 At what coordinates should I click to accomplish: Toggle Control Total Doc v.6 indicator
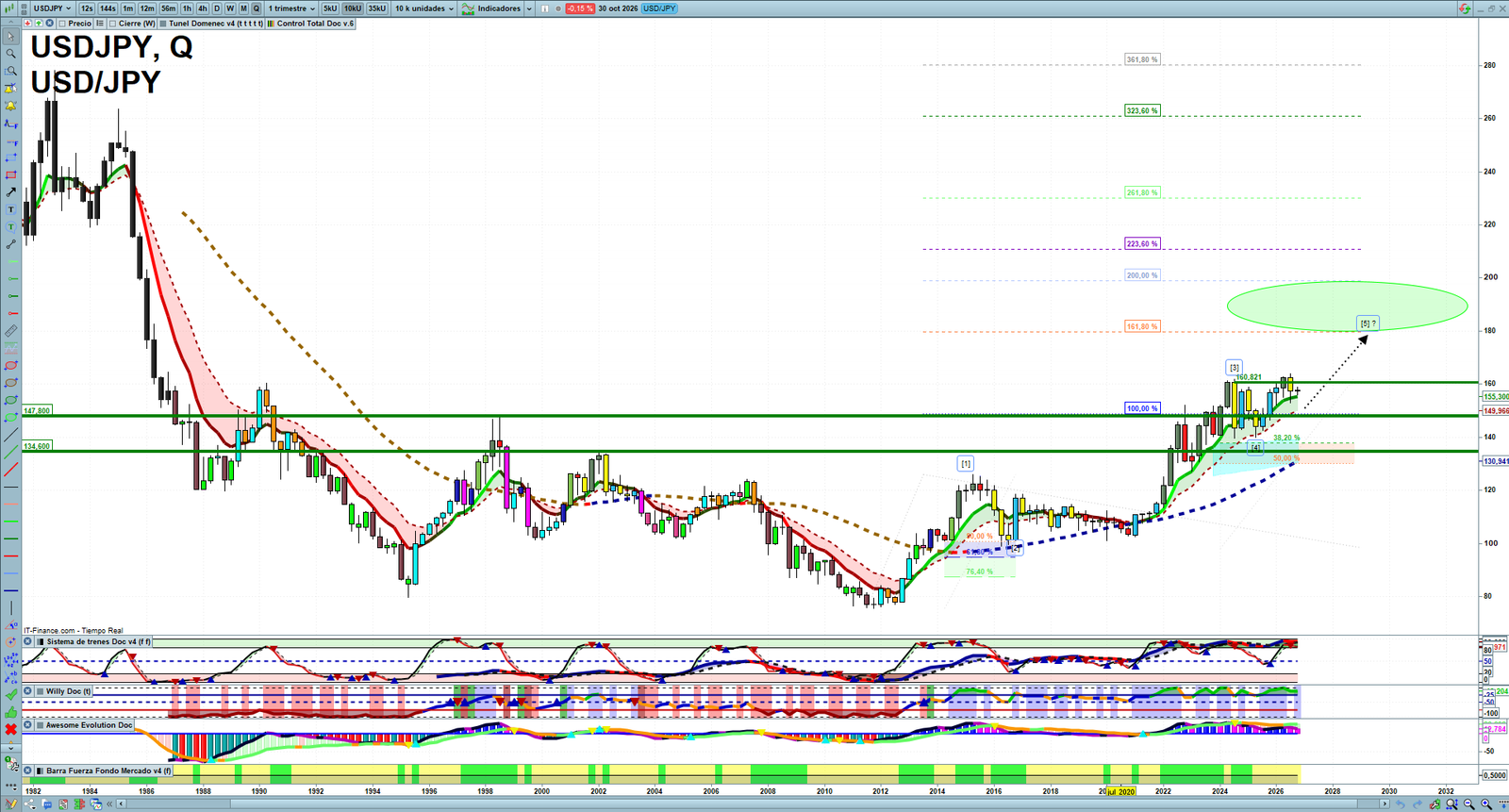[x=271, y=24]
